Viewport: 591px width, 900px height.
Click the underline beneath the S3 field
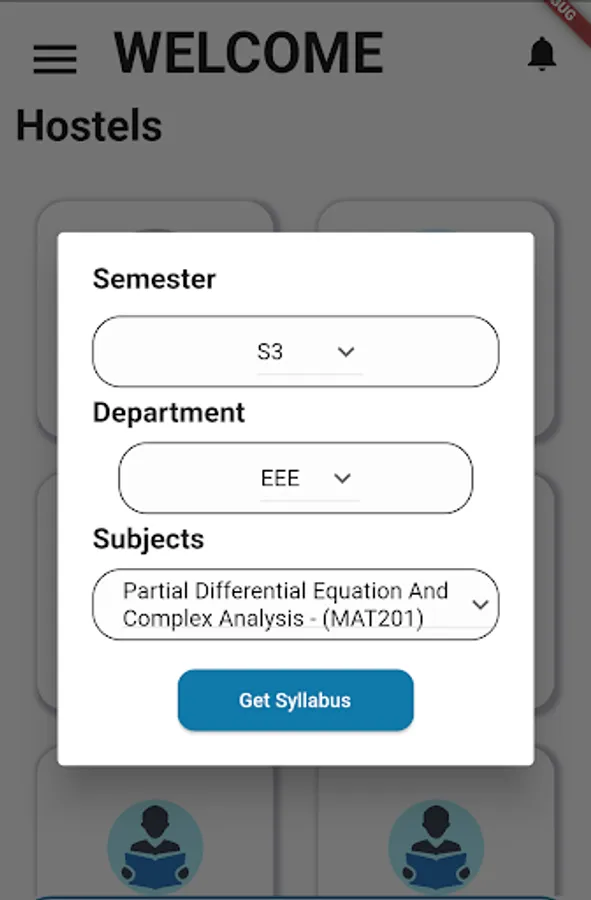(310, 371)
